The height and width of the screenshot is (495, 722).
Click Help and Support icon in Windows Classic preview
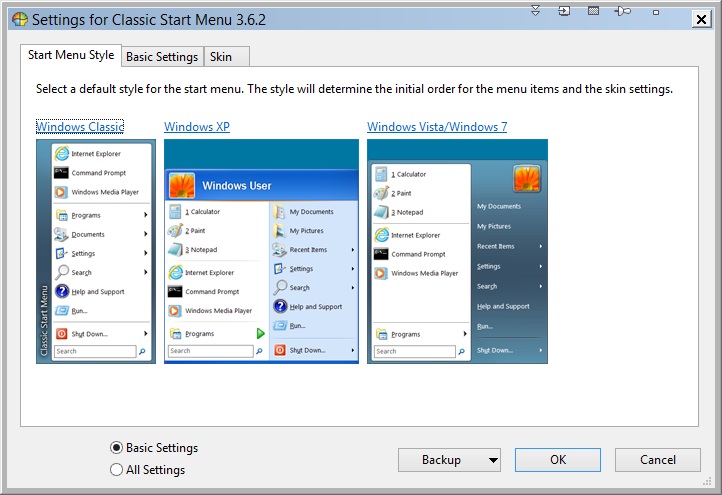pyautogui.click(x=62, y=291)
